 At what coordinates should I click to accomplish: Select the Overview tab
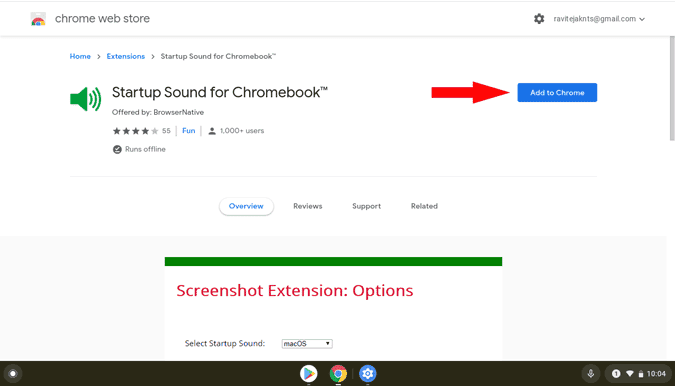[246, 206]
